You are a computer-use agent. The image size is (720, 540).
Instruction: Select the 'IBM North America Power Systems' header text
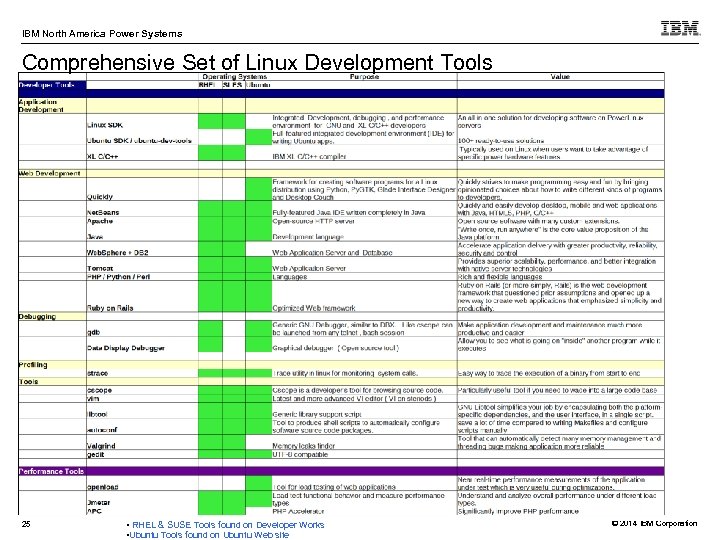pos(102,34)
